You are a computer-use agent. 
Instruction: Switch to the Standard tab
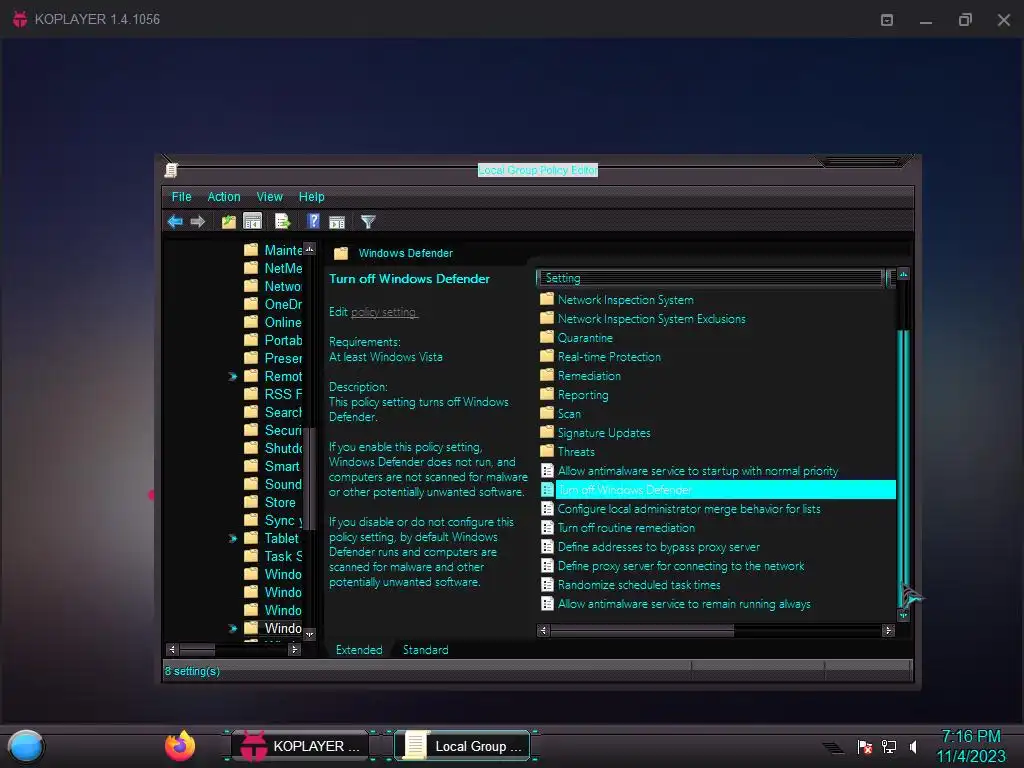(x=426, y=650)
